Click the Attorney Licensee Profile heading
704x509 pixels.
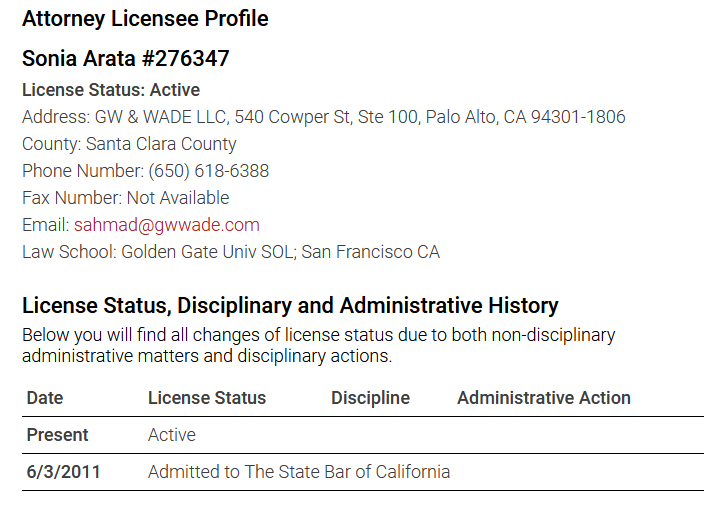pos(145,19)
